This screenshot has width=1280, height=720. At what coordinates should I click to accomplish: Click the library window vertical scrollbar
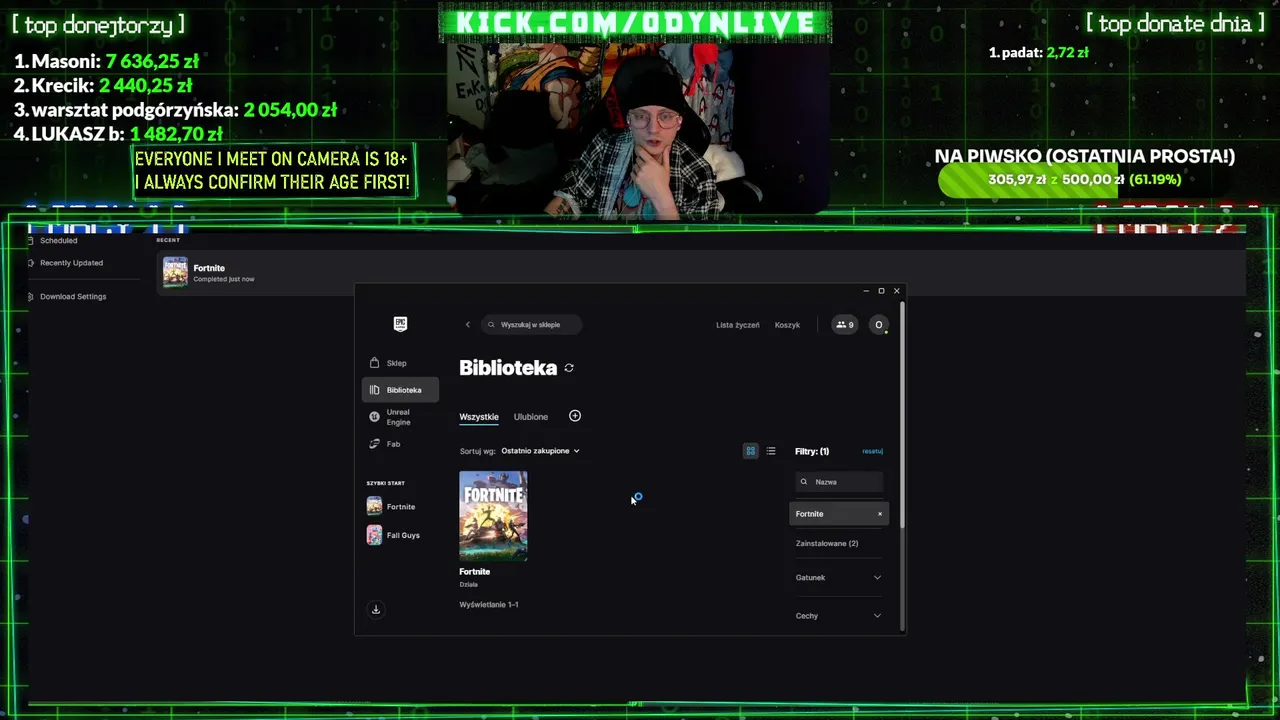[x=902, y=415]
